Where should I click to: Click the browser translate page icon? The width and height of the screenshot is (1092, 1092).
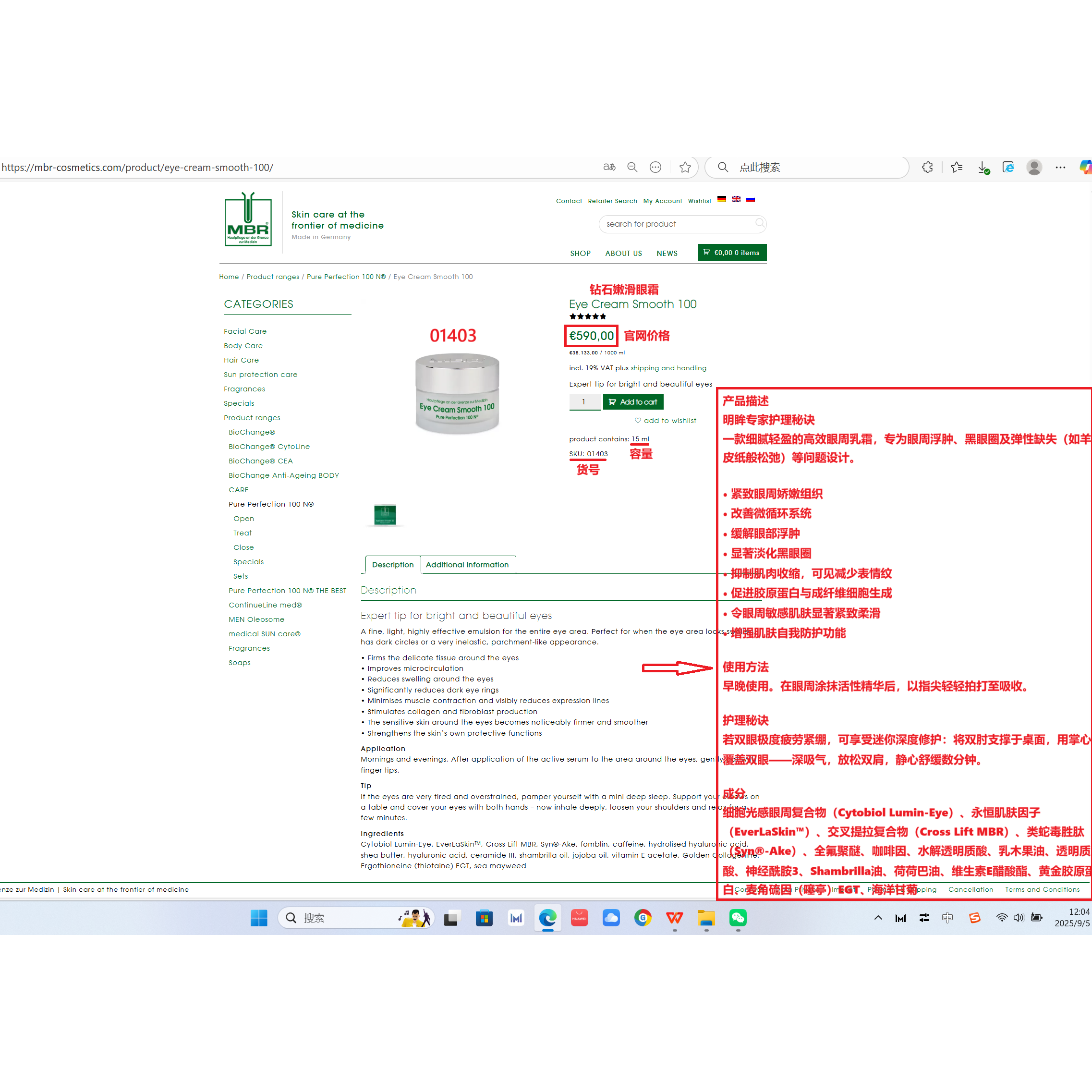[609, 167]
